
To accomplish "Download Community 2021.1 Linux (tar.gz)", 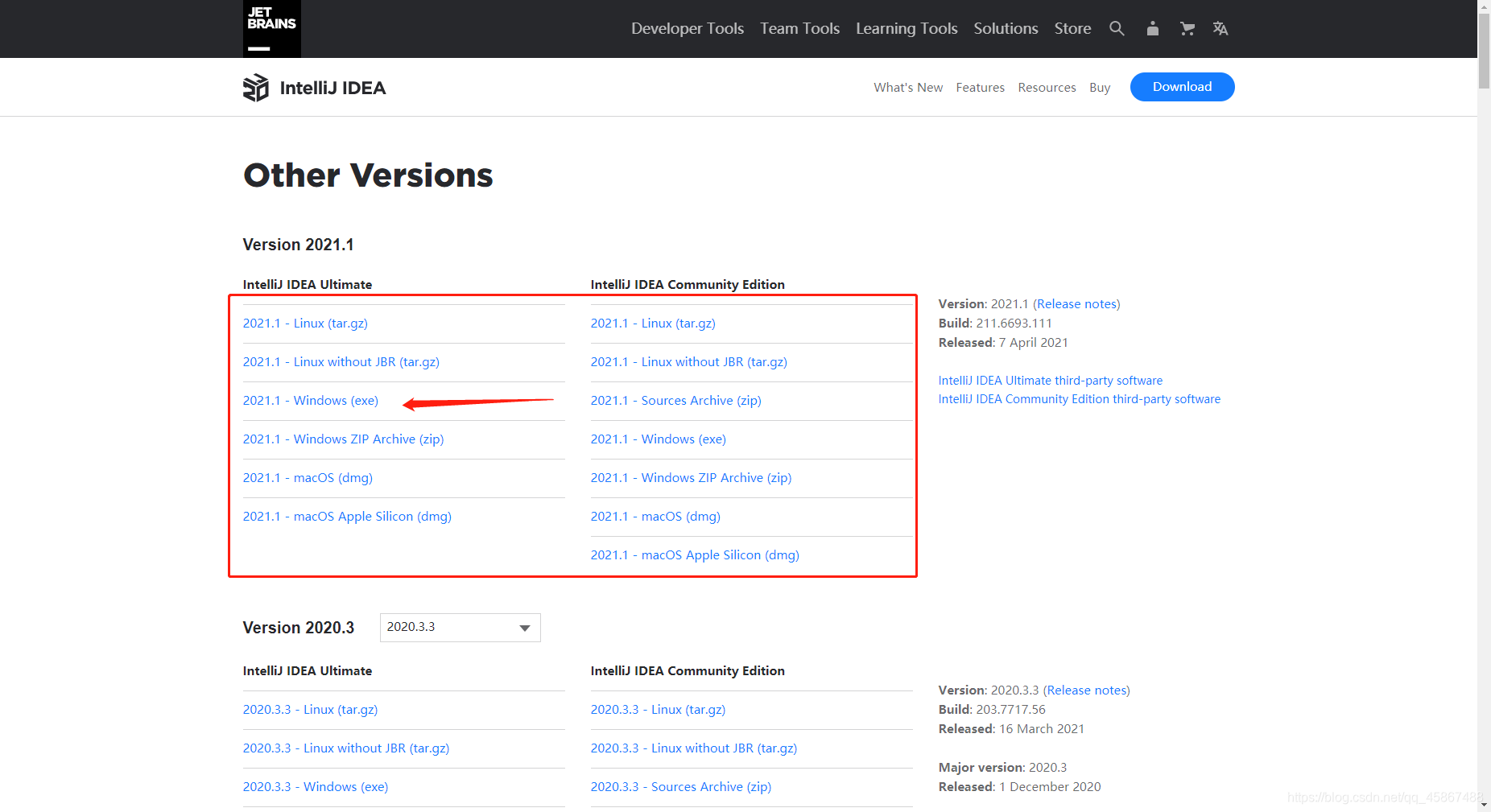I will (653, 323).
